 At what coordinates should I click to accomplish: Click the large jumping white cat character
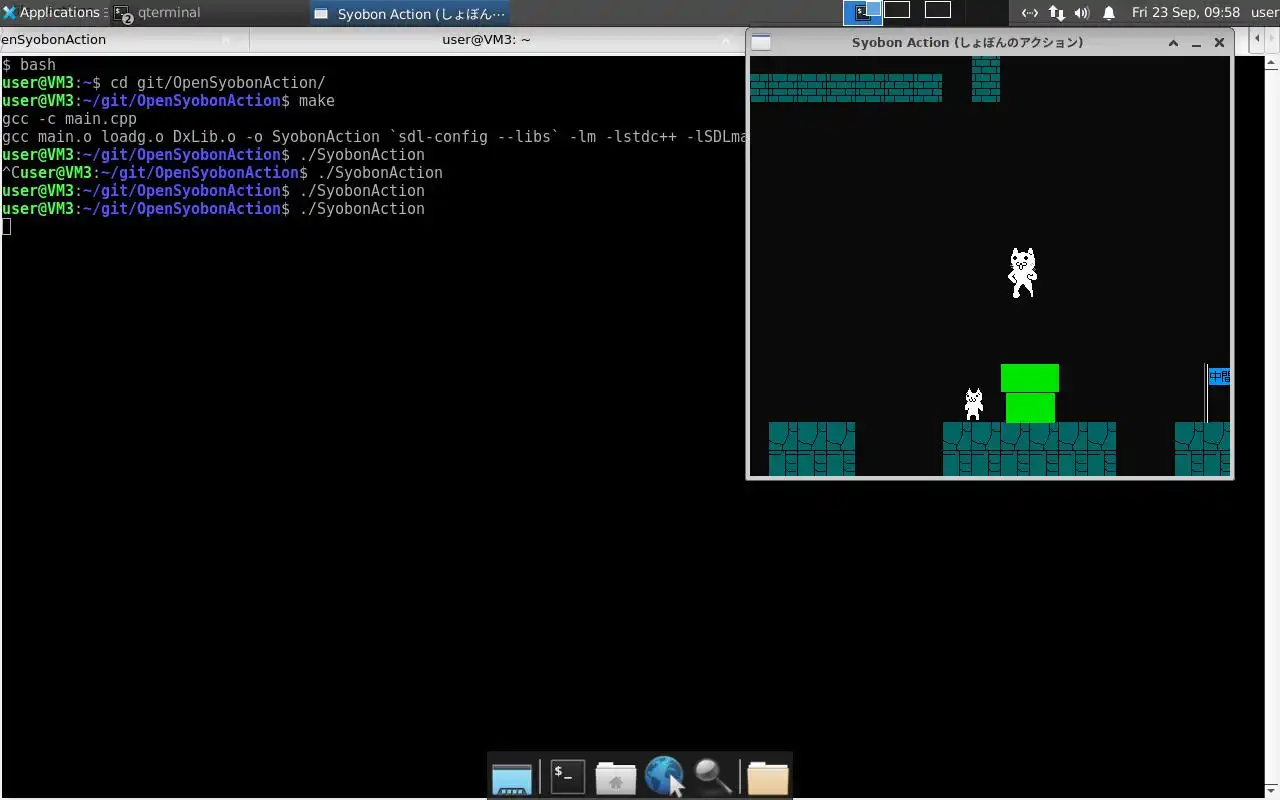pos(1022,273)
